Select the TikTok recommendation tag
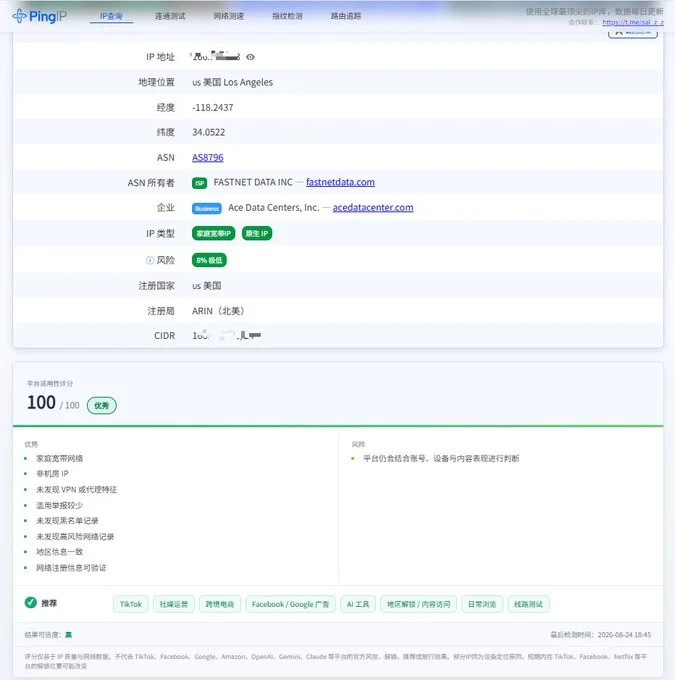The height and width of the screenshot is (680, 675). tap(131, 604)
